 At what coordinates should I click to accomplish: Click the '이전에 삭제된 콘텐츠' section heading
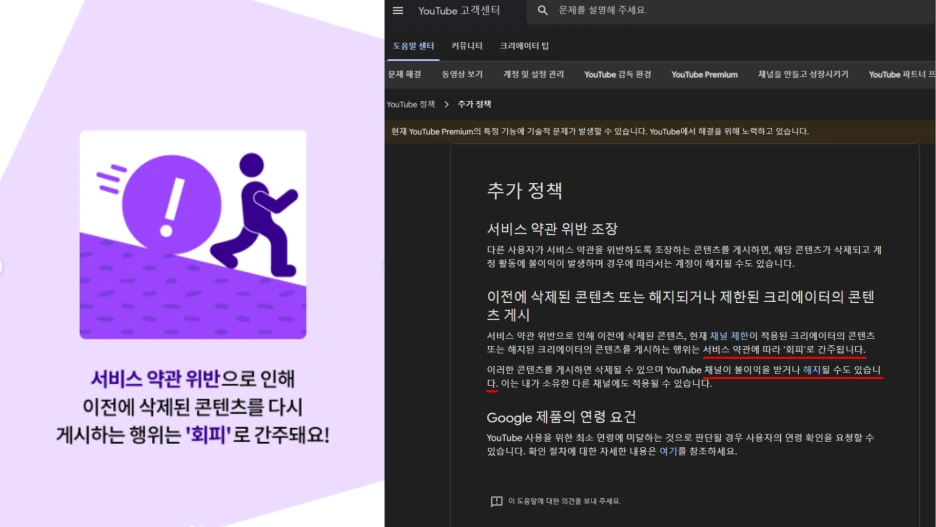click(681, 306)
